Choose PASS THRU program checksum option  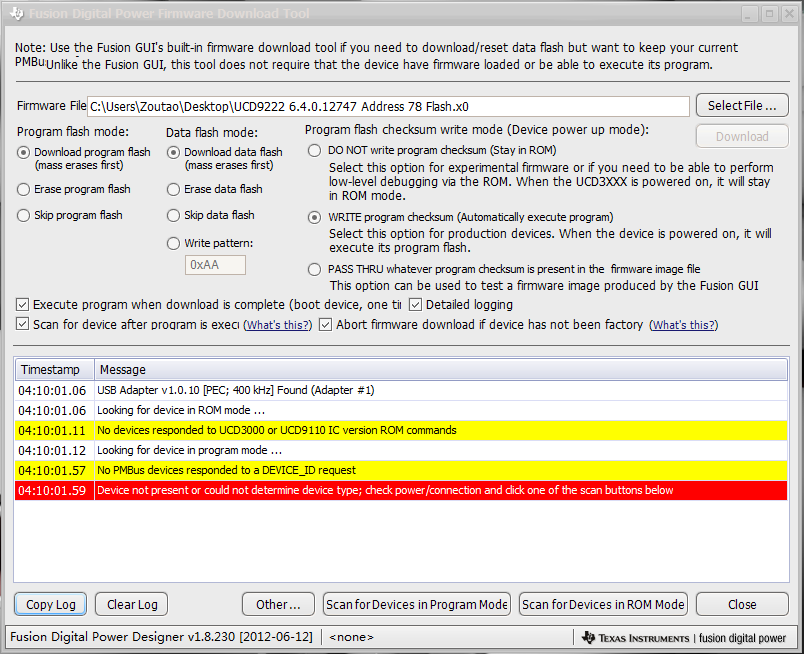click(x=314, y=269)
